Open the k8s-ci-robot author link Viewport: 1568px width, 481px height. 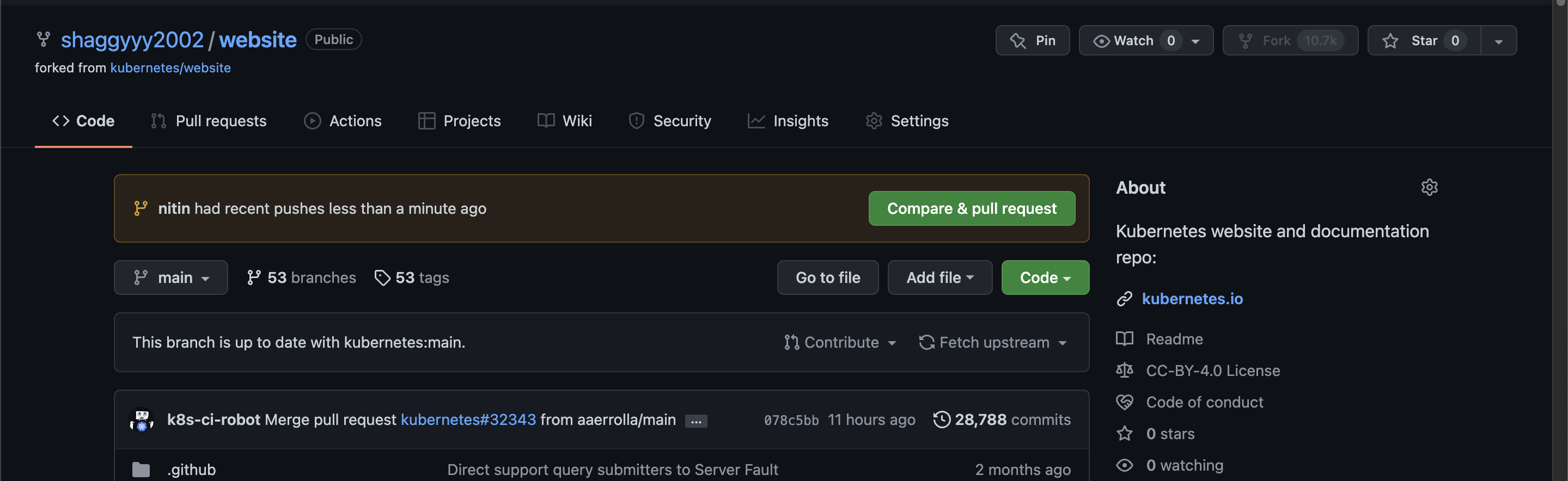tap(213, 420)
